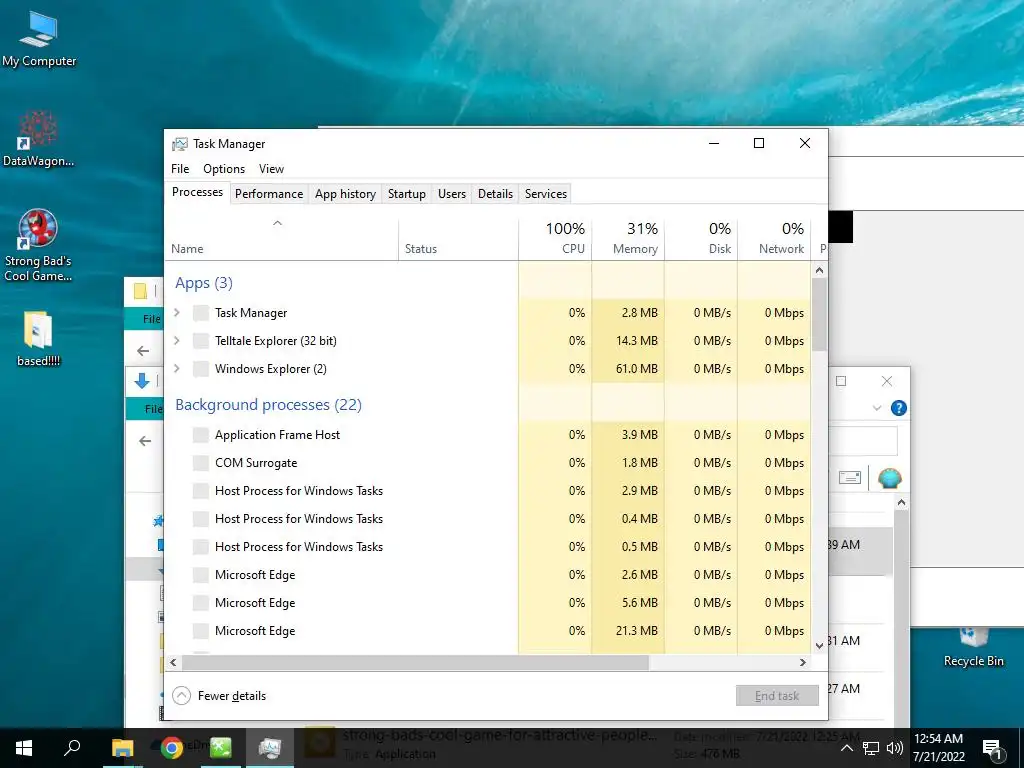Click the back arrow in lower Explorer window
Image resolution: width=1024 pixels, height=768 pixels.
(144, 441)
